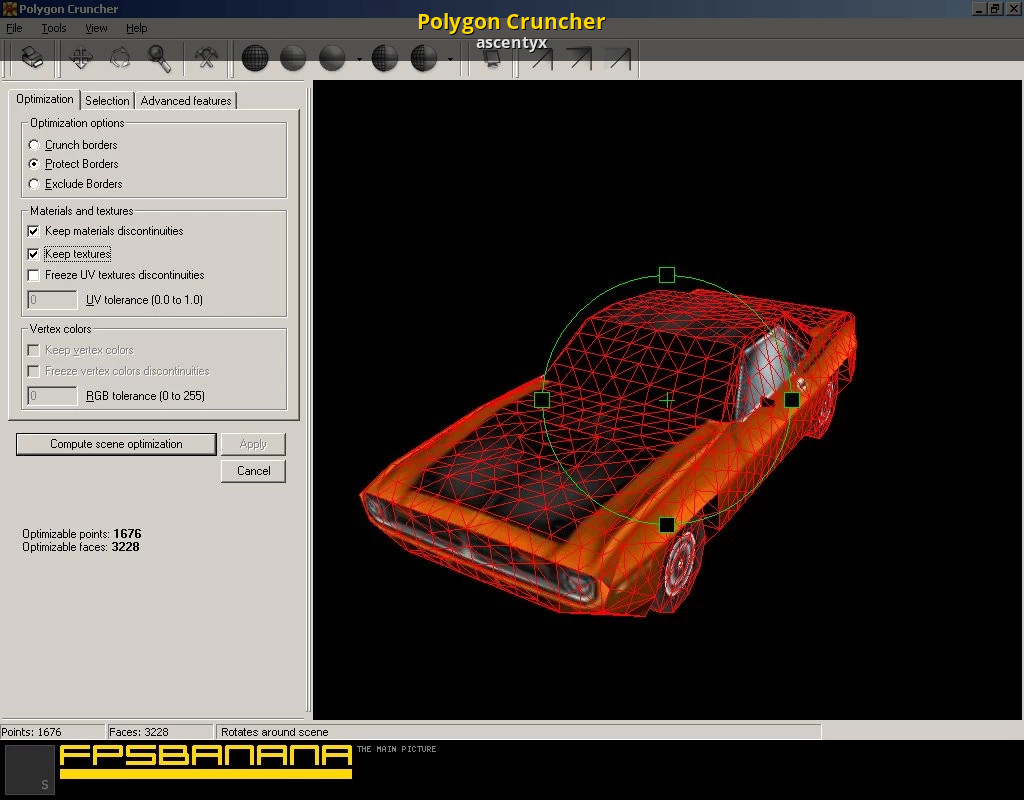Viewport: 1024px width, 800px height.
Task: Select the pan (four-arrow move) tool
Action: pyautogui.click(x=82, y=58)
